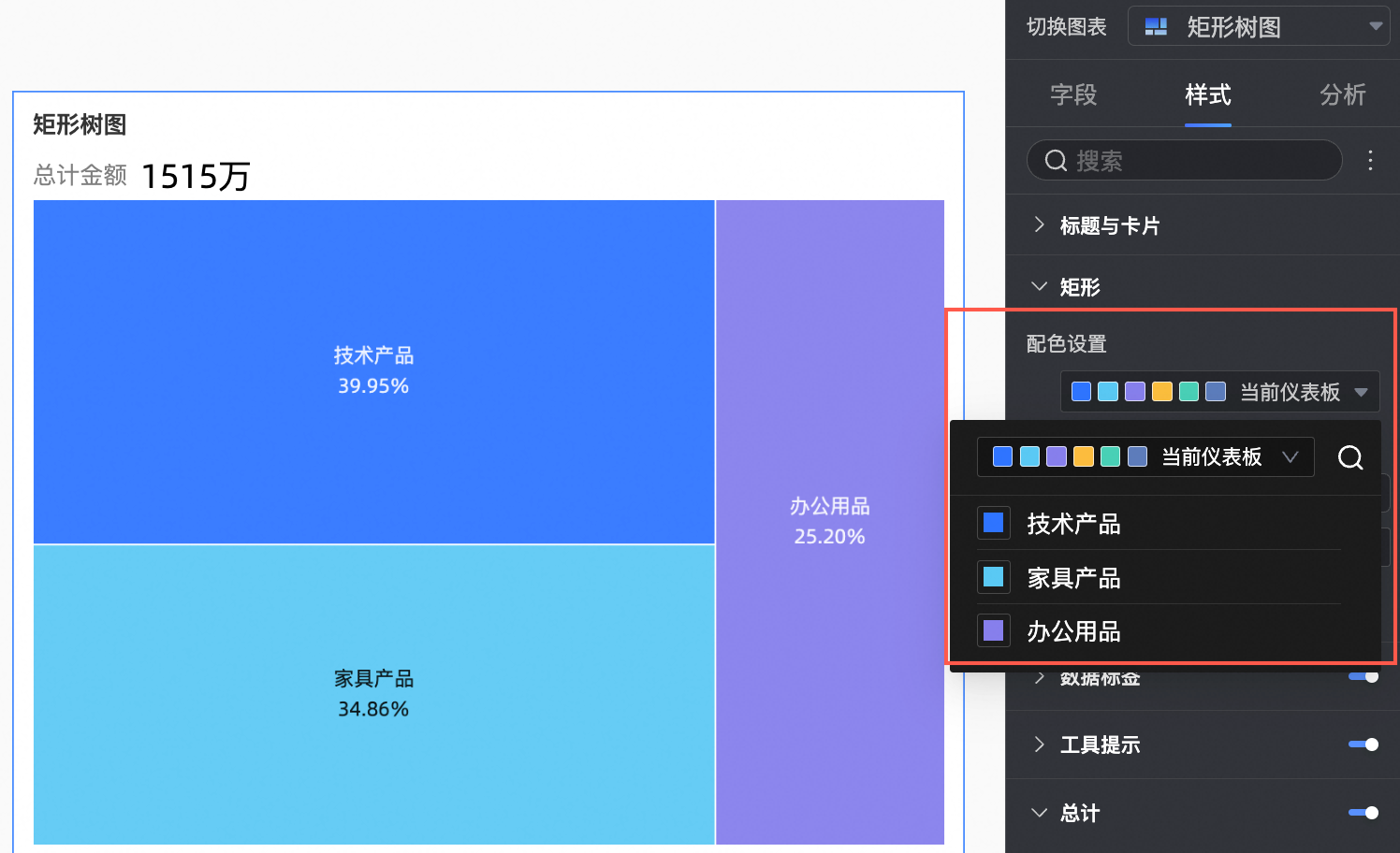Click the cyan swatch for 家具产品
The height and width of the screenshot is (853, 1400).
click(x=994, y=577)
